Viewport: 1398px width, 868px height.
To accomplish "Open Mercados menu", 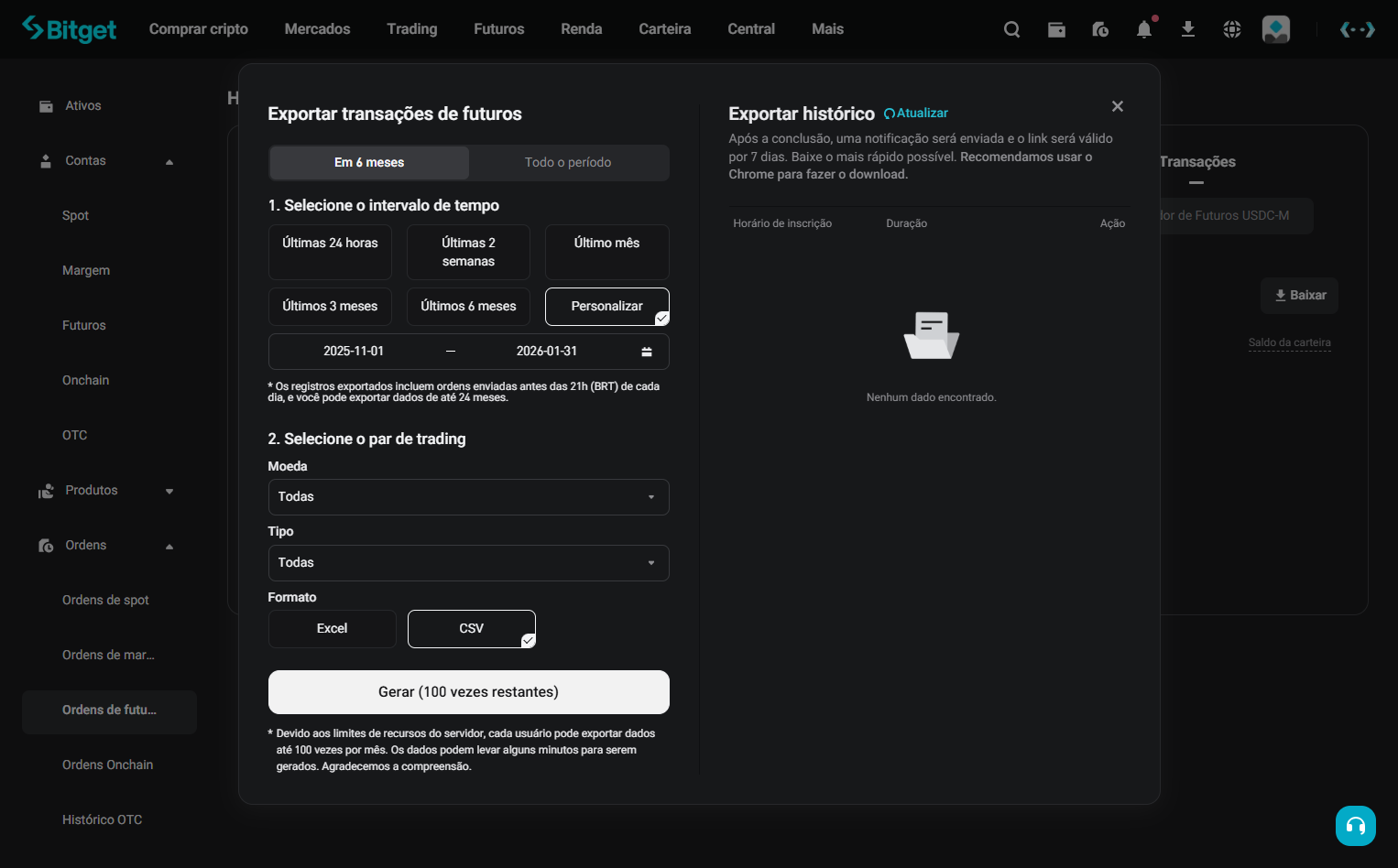I will click(x=317, y=29).
